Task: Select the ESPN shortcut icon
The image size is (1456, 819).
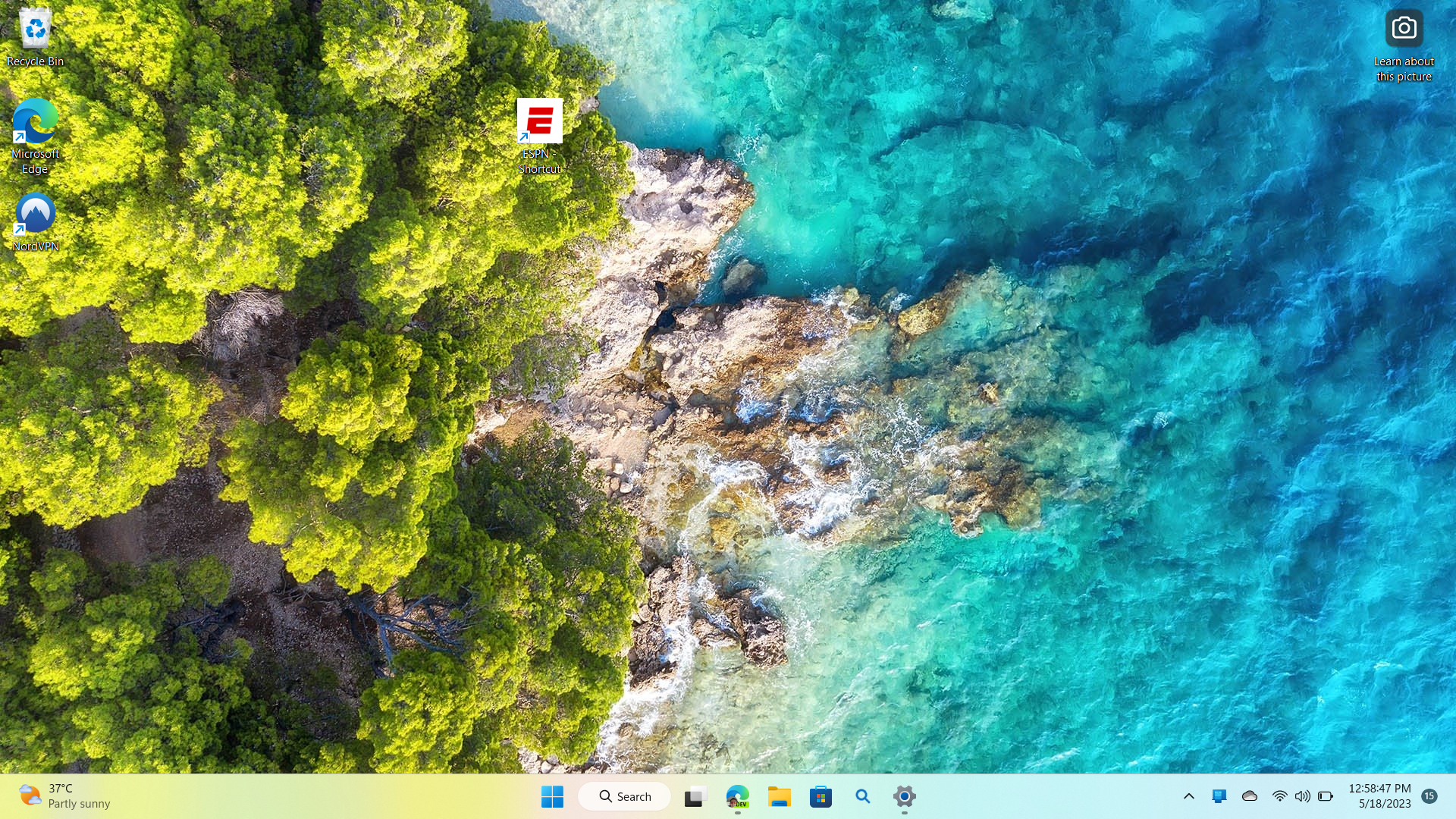Action: pos(540,136)
